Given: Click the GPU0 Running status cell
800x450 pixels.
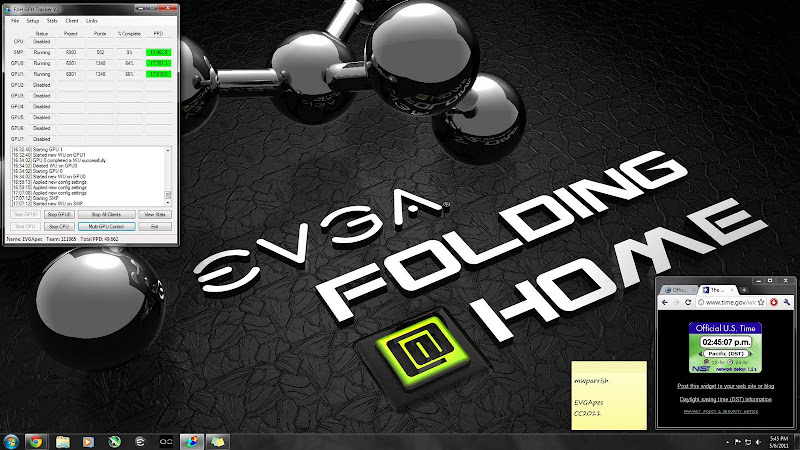Looking at the screenshot, I should point(42,63).
